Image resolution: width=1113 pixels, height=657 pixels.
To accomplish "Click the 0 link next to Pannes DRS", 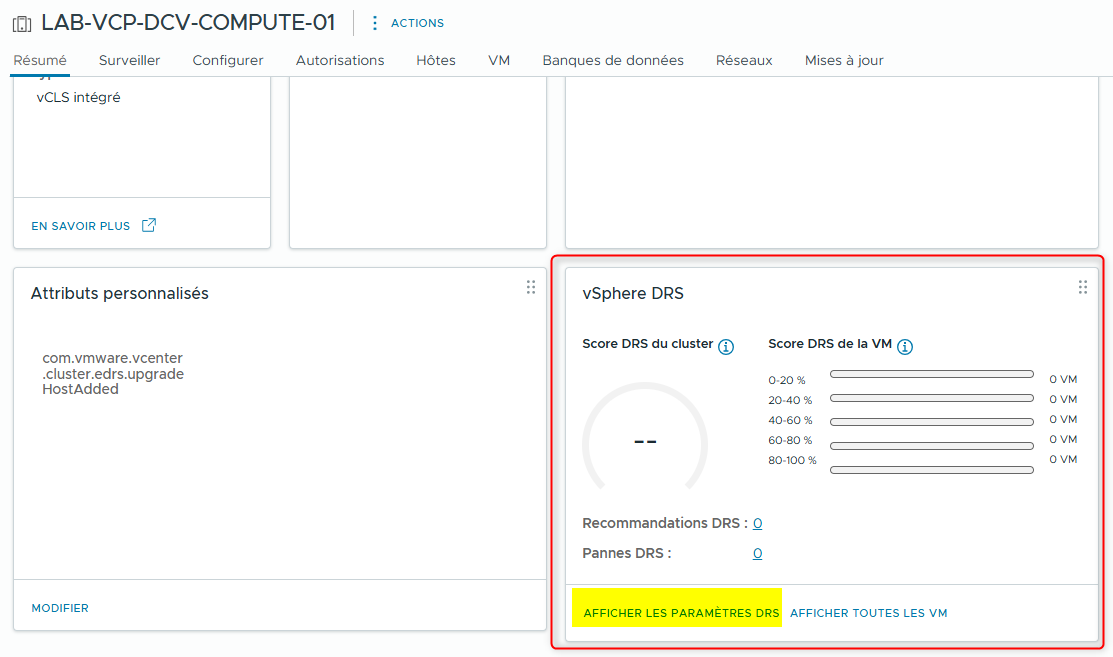I will point(757,553).
